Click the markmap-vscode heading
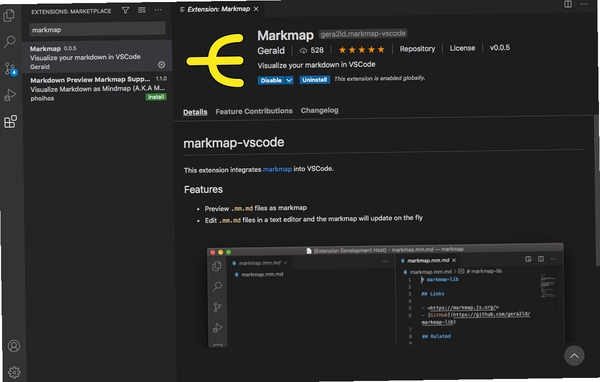Image resolution: width=600 pixels, height=382 pixels. (233, 143)
